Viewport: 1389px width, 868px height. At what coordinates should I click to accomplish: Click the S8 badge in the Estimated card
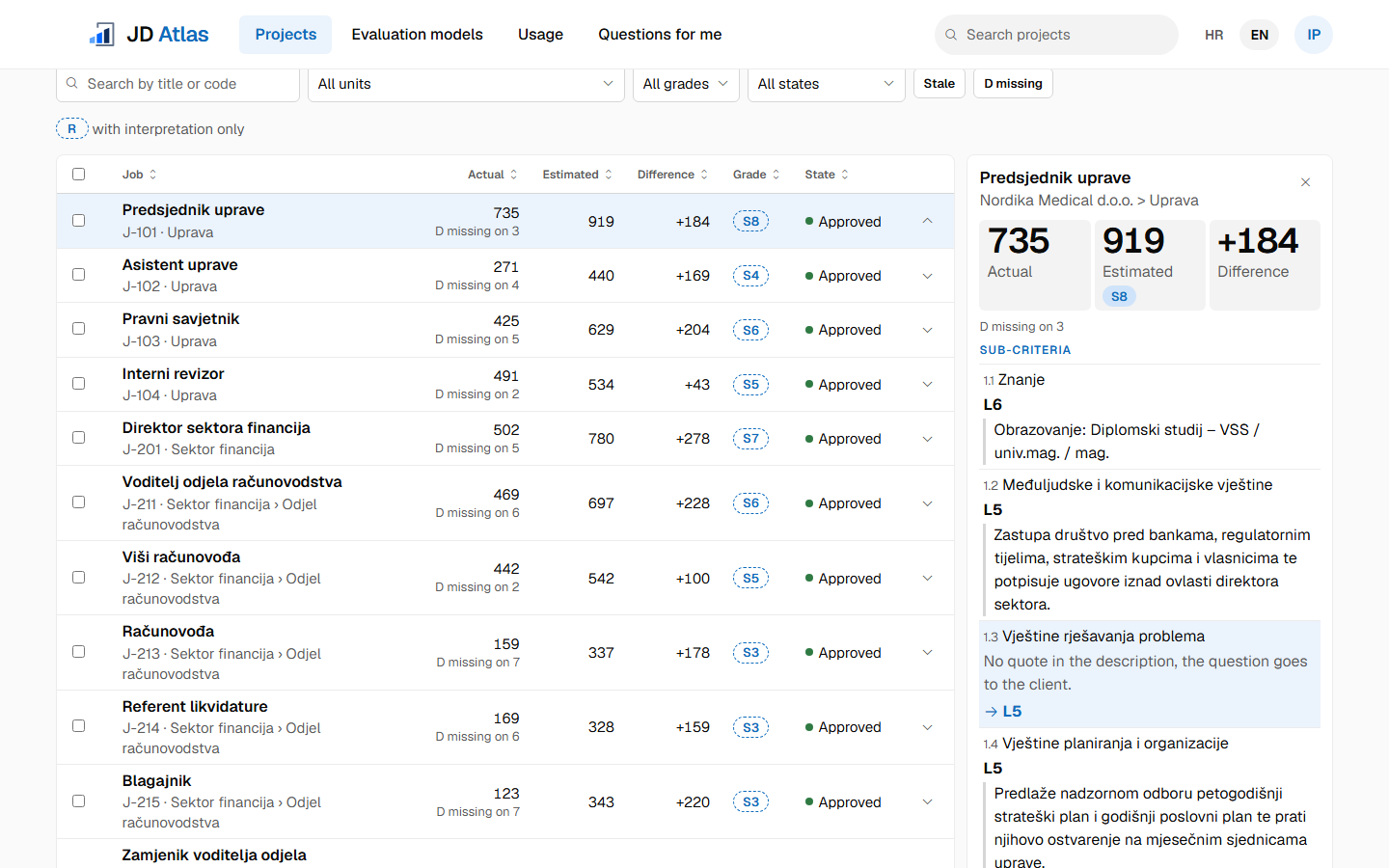1119,296
